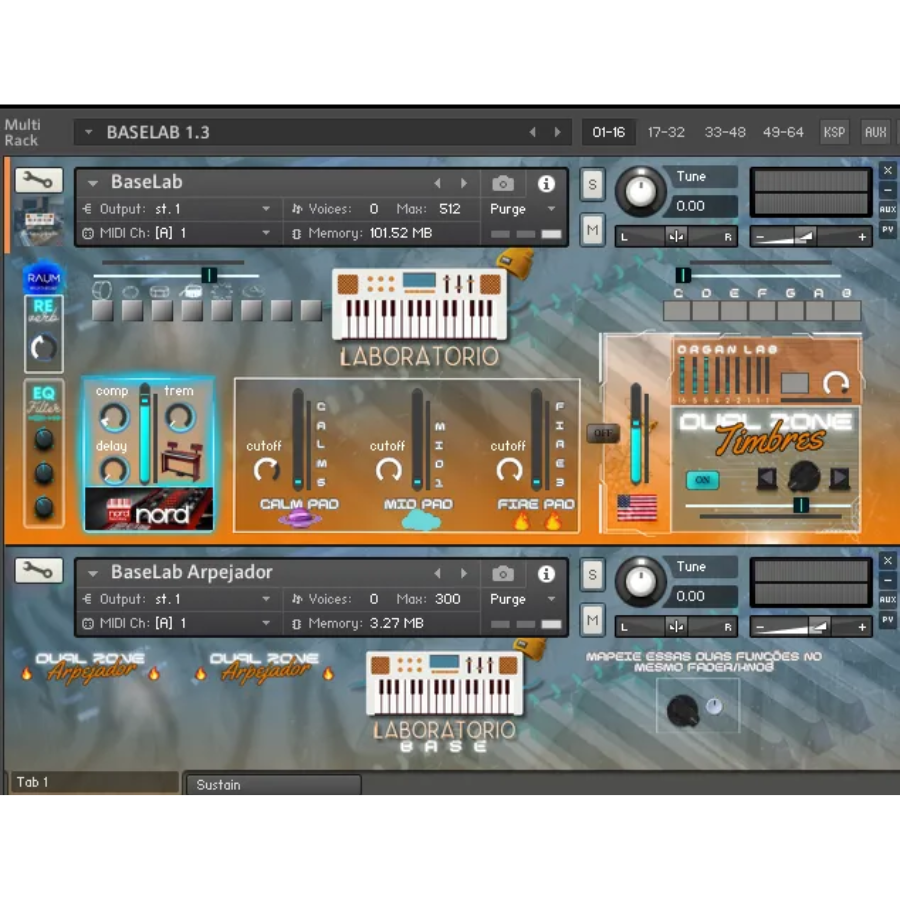Select the Sustain tab
This screenshot has height=900, width=900.
click(x=273, y=785)
